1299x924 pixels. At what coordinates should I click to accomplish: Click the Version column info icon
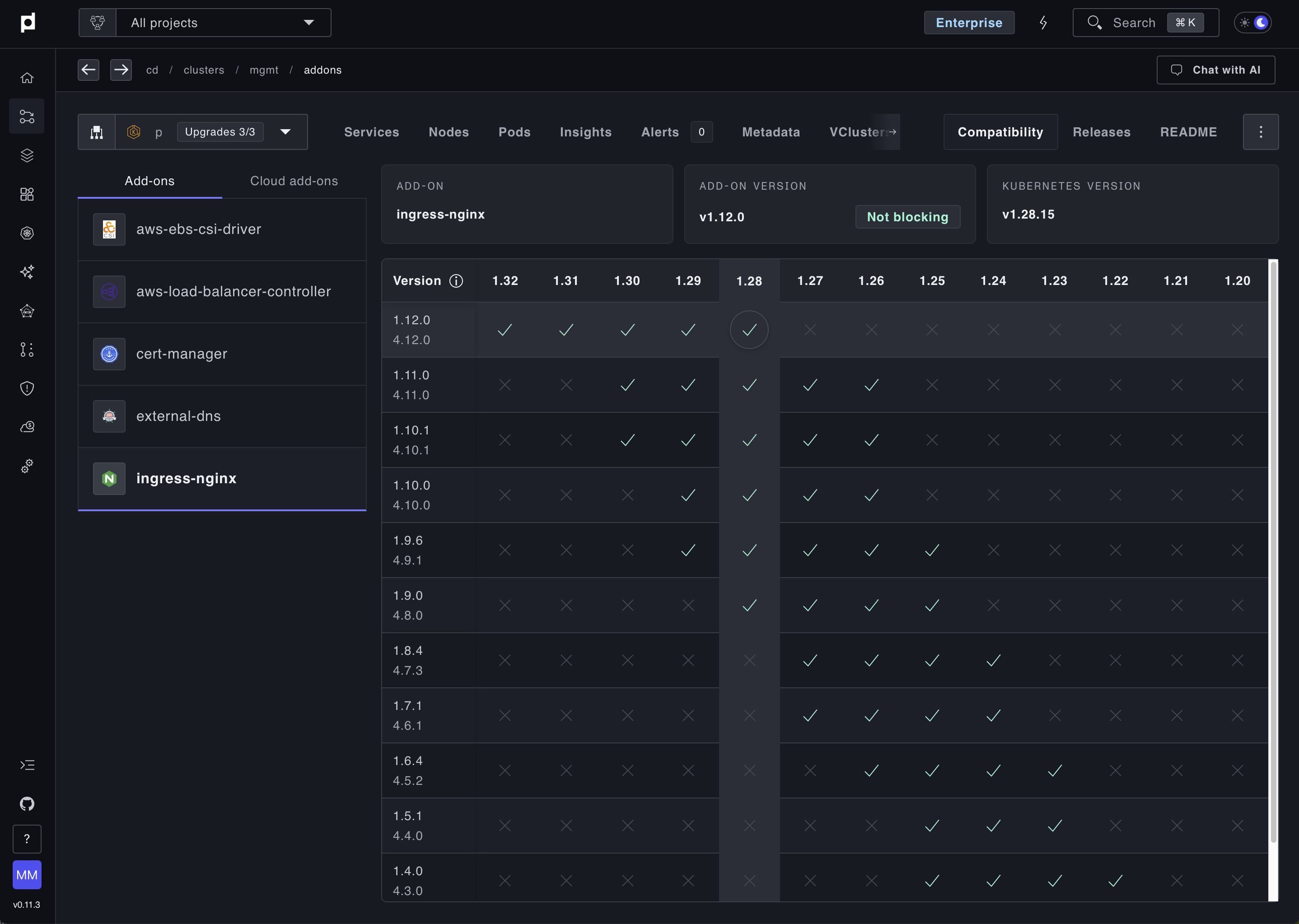pos(457,280)
